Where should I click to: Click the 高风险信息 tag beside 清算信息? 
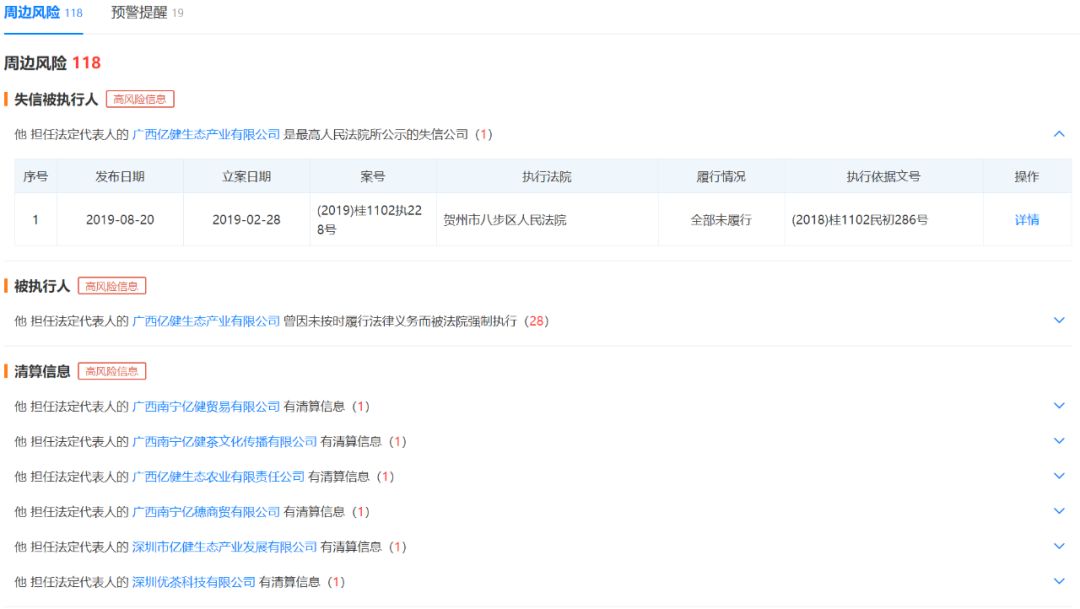[112, 371]
